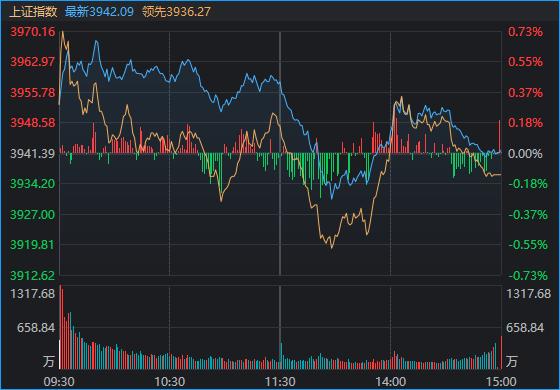Click the left 658.84 volume label
This screenshot has width=560, height=390.
tap(36, 328)
